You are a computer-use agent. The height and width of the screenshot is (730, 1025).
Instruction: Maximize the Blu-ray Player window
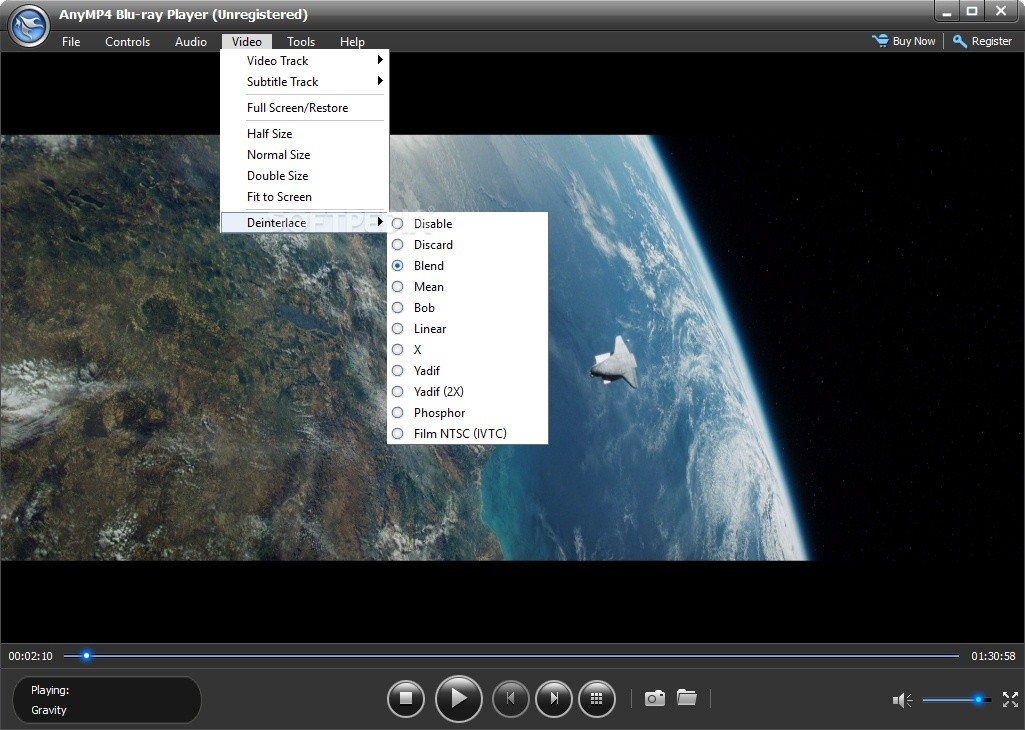(972, 11)
